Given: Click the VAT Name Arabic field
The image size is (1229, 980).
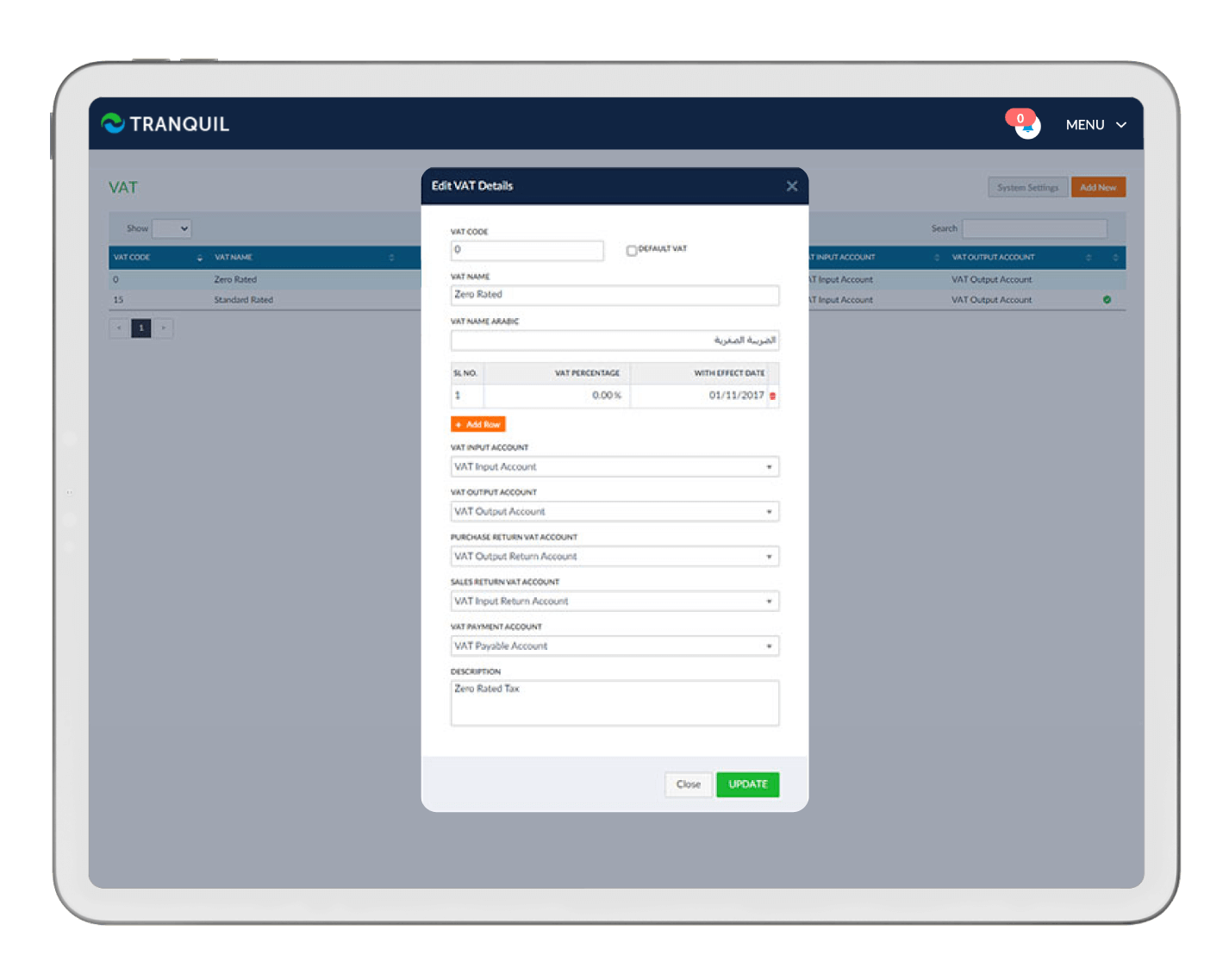Looking at the screenshot, I should pos(614,340).
